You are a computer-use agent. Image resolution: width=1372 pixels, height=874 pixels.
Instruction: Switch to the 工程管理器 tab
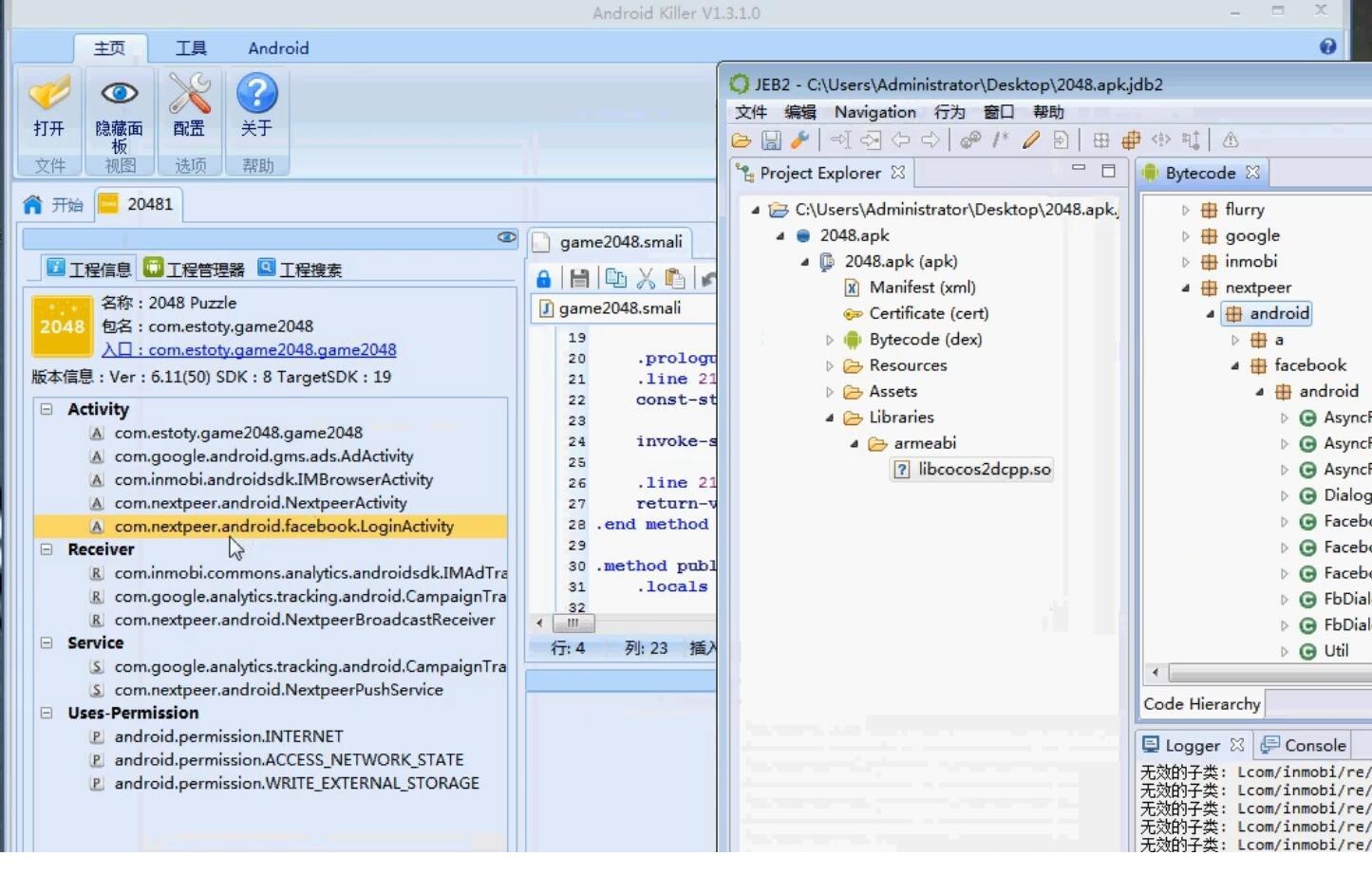coord(195,270)
